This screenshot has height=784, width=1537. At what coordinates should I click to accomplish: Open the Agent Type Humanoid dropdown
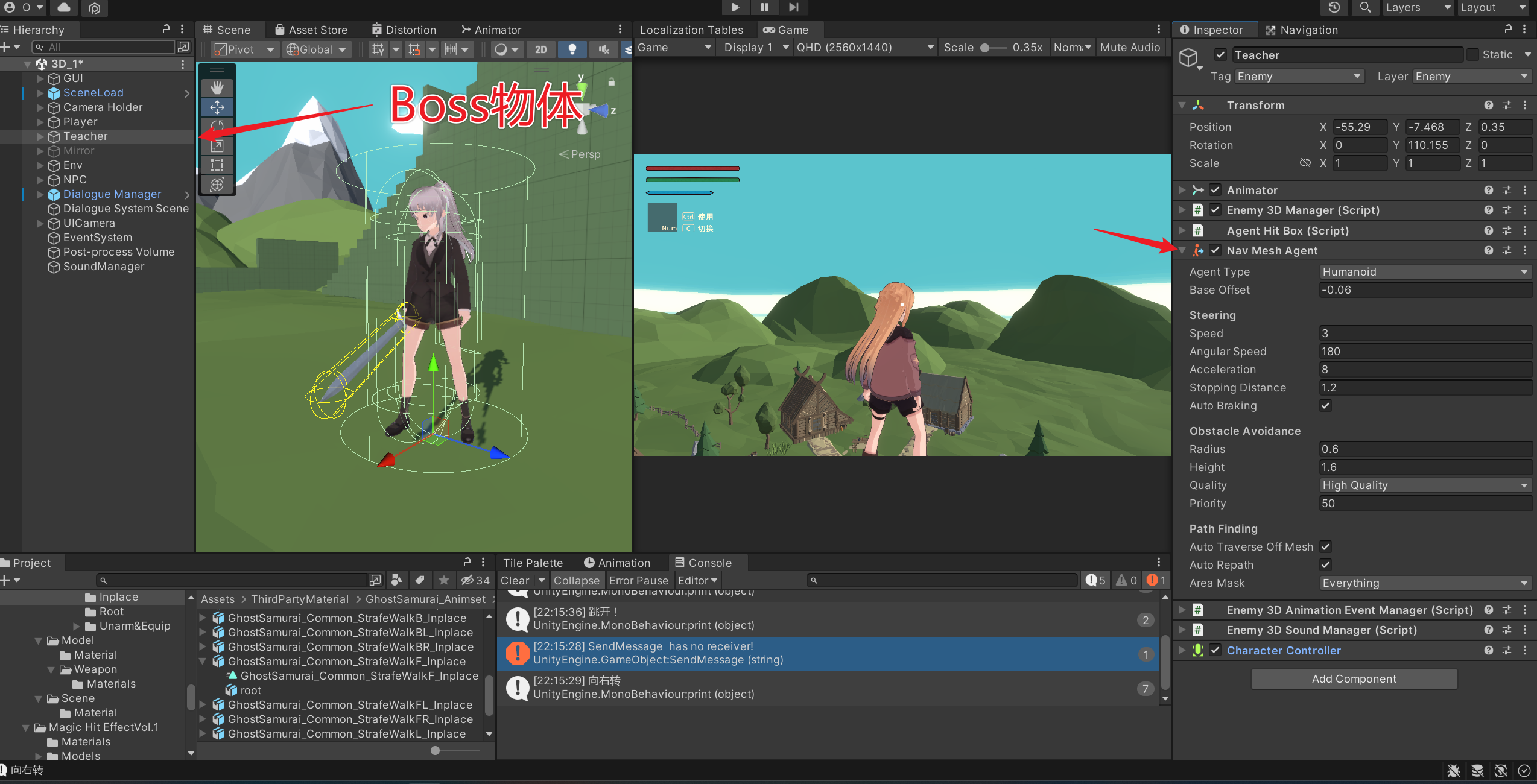[x=1425, y=271]
